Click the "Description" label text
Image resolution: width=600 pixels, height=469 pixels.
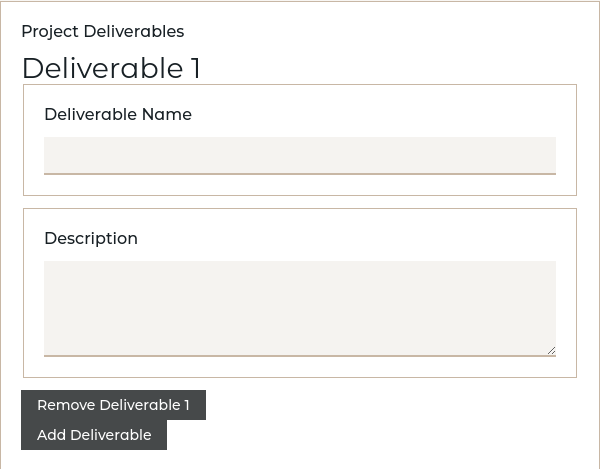[x=91, y=238]
